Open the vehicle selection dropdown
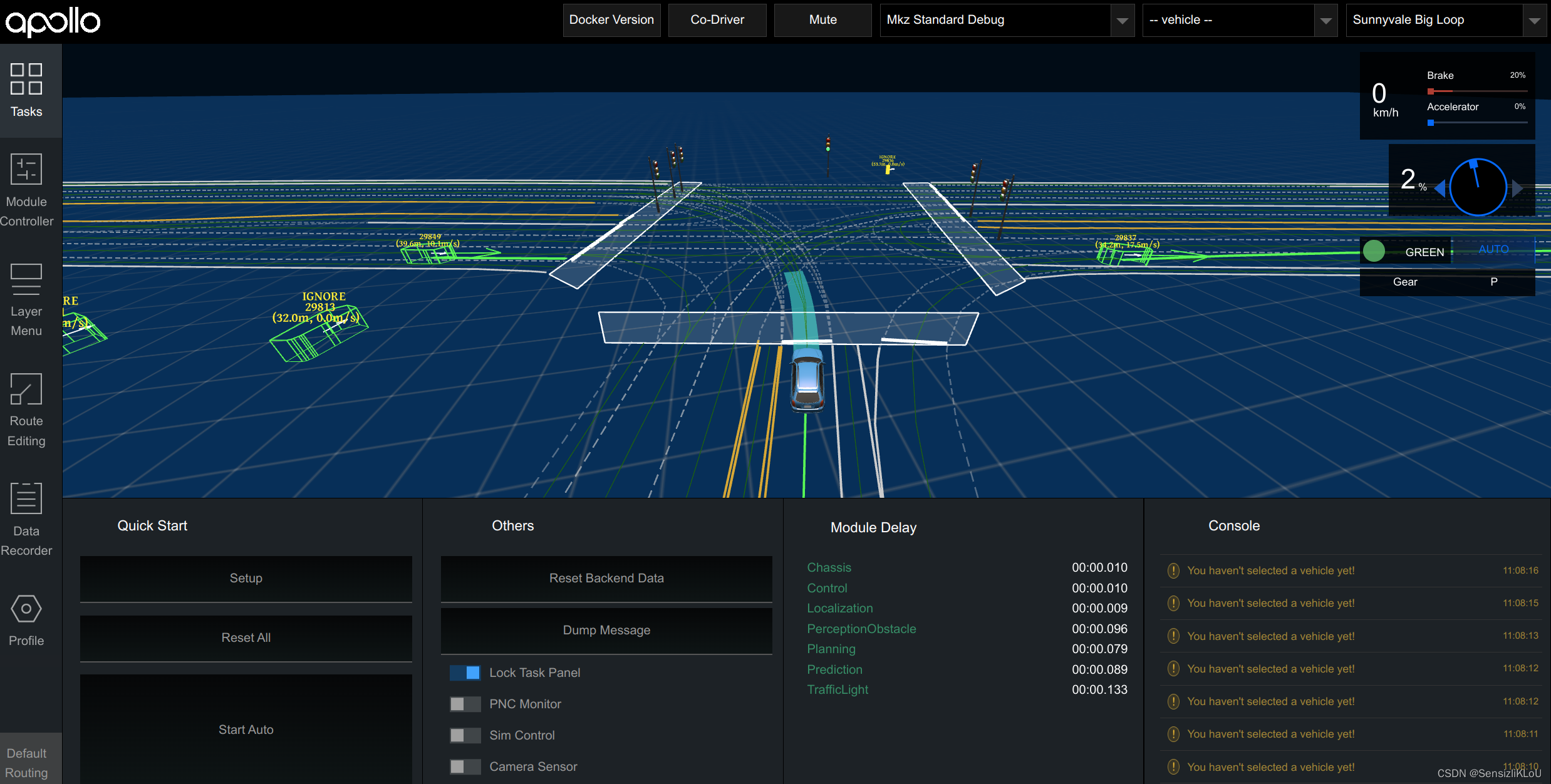Viewport: 1551px width, 784px height. pyautogui.click(x=1239, y=20)
